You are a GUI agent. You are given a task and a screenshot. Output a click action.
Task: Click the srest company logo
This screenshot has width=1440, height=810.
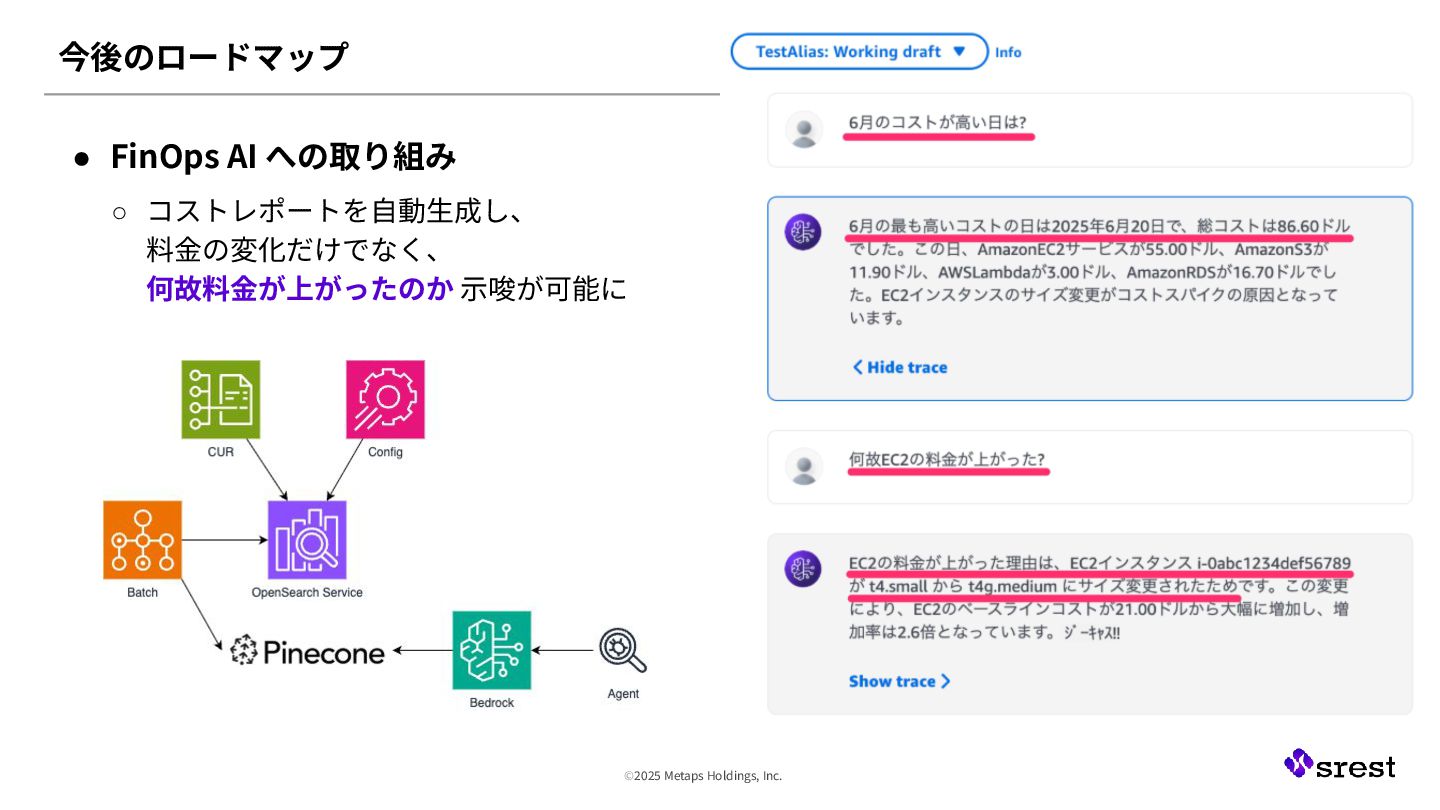click(1340, 765)
